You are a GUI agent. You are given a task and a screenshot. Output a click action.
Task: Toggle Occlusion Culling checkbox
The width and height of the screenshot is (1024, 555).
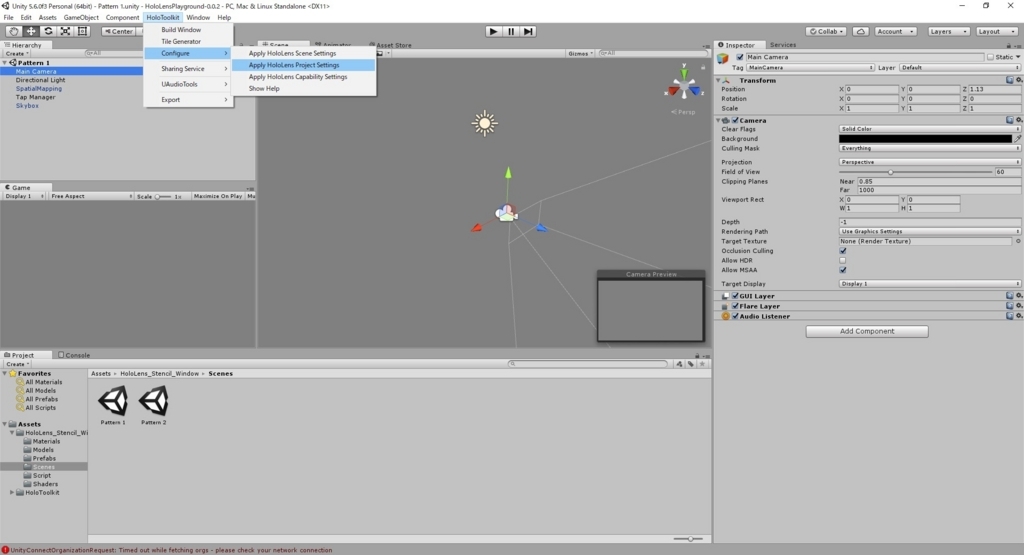842,251
